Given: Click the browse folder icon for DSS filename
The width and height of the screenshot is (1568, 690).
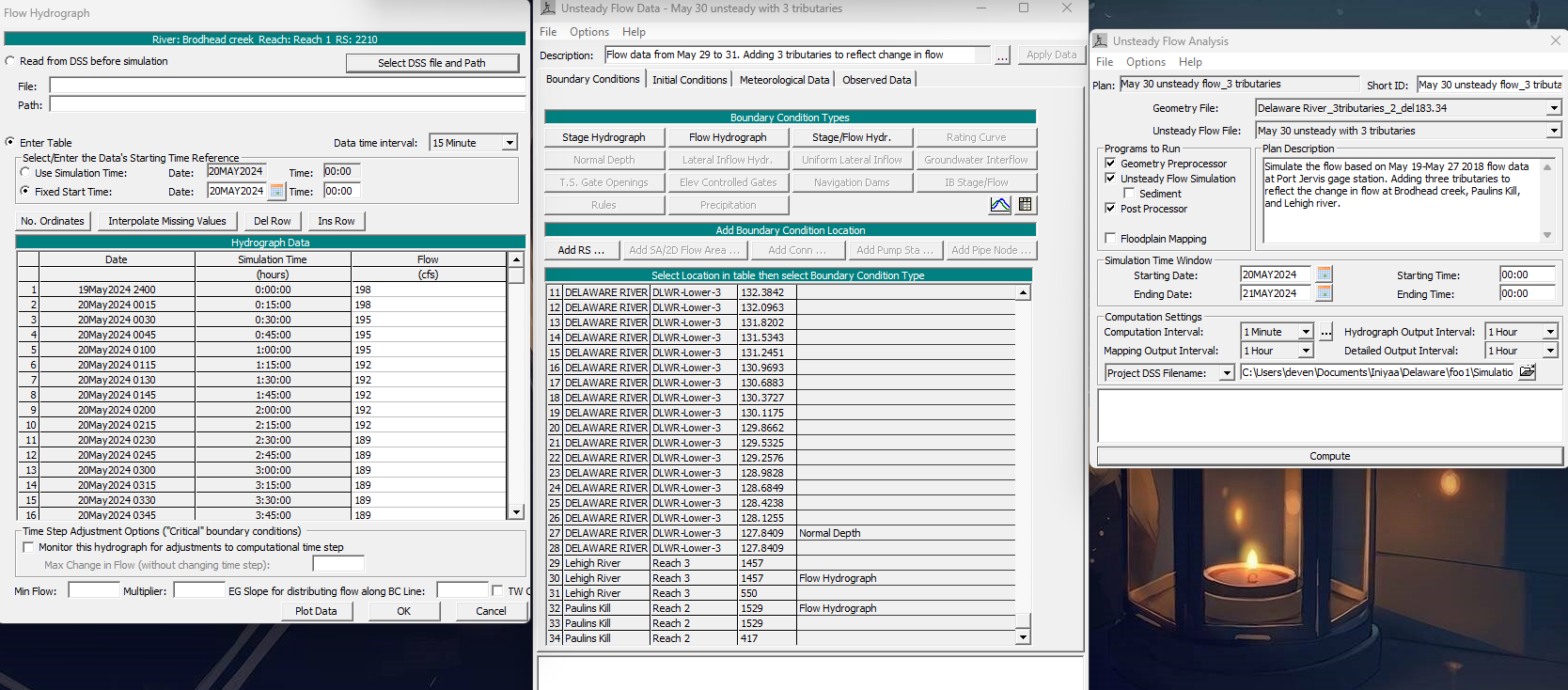Looking at the screenshot, I should tap(1528, 372).
